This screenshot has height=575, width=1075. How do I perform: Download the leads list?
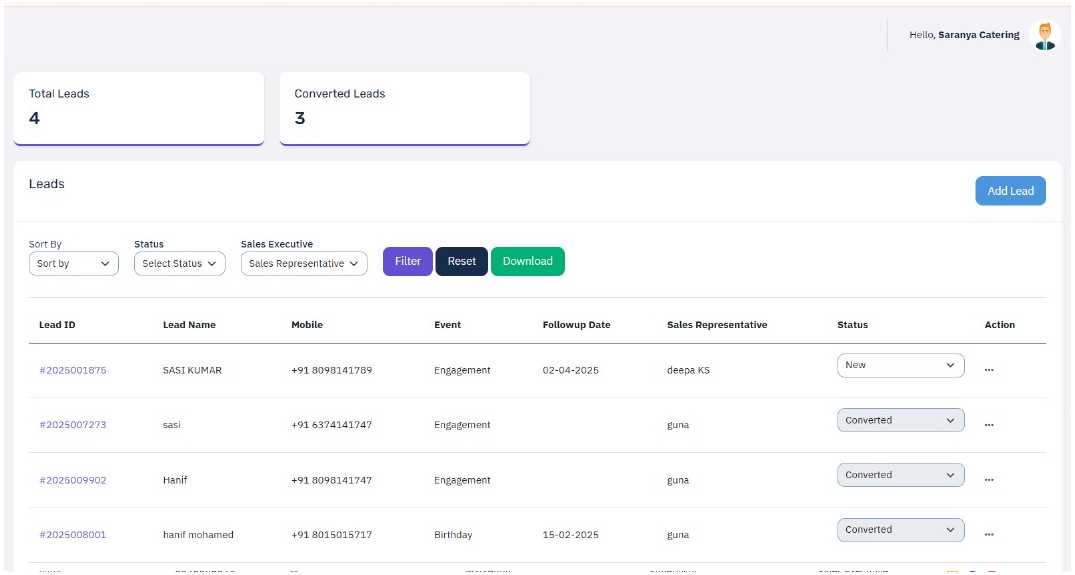[528, 262]
